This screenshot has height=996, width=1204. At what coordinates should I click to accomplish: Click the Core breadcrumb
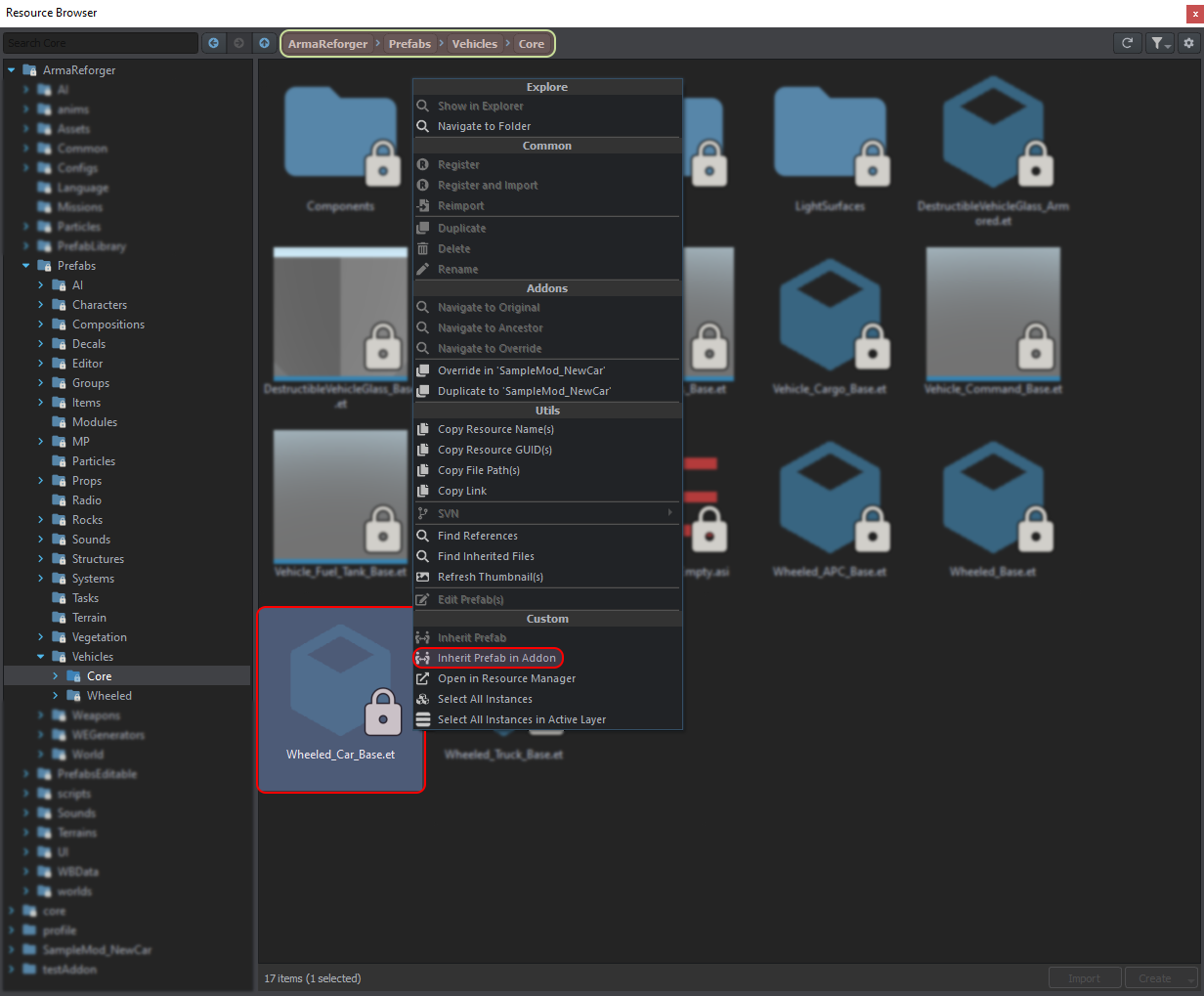pyautogui.click(x=532, y=44)
